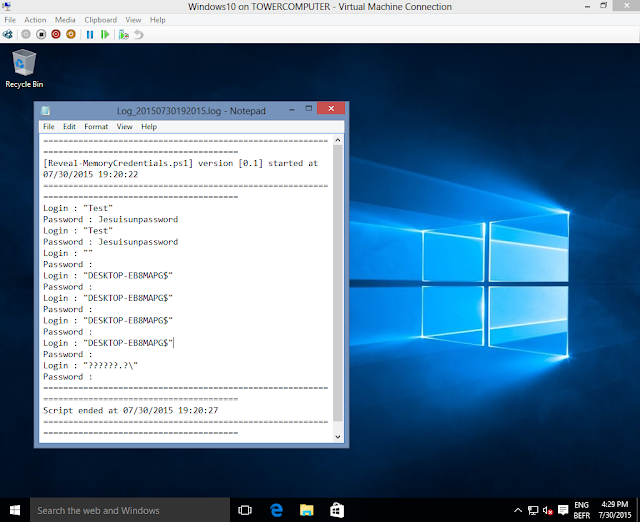Click the ENG BEFR language indicator
Image resolution: width=640 pixels, height=522 pixels.
(x=582, y=510)
